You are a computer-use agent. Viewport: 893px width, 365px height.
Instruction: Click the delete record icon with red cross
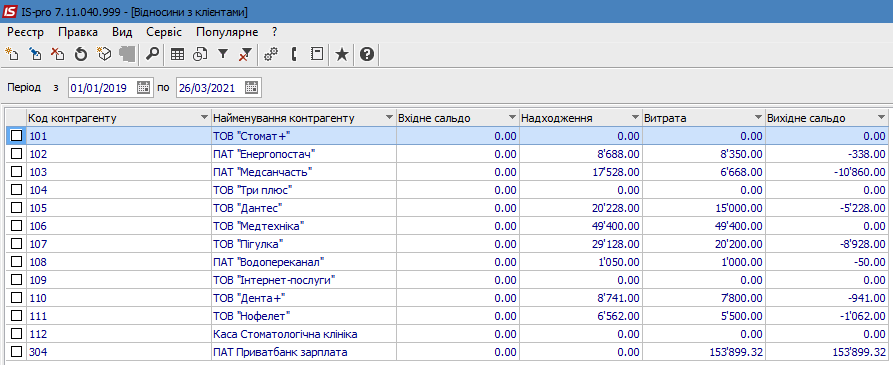coord(58,54)
